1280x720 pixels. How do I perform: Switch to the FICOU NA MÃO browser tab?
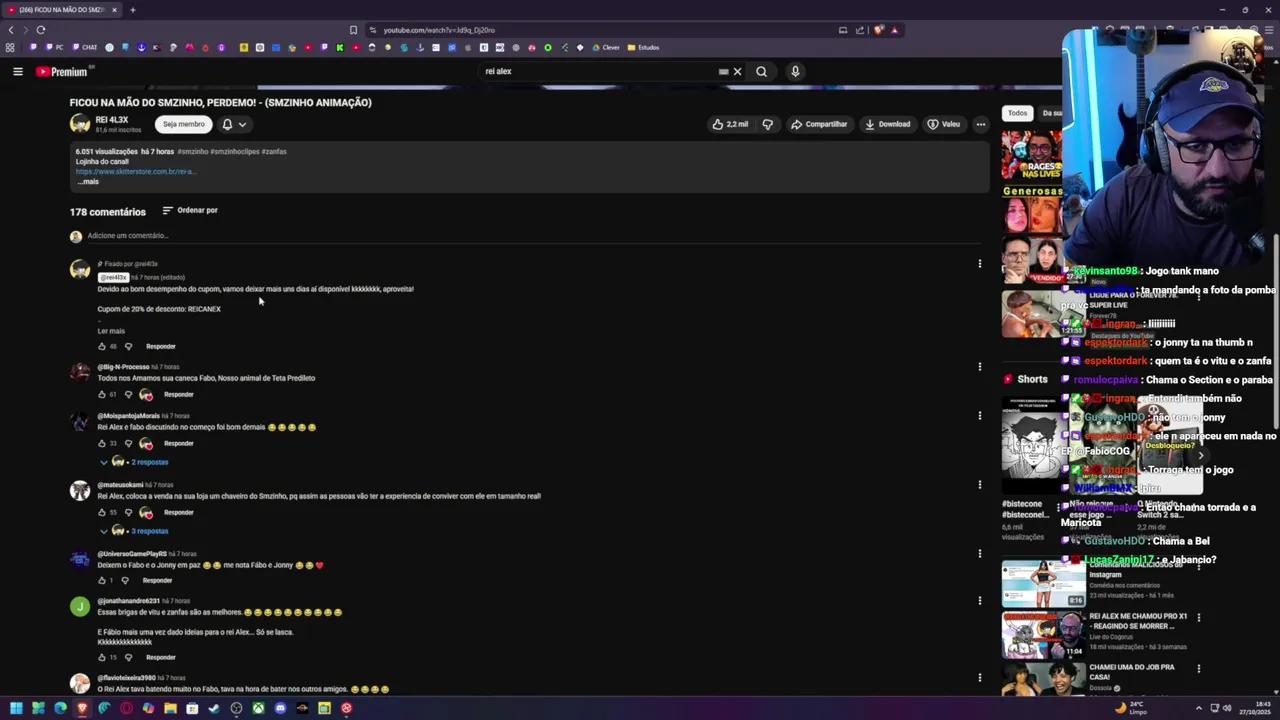tap(62, 10)
